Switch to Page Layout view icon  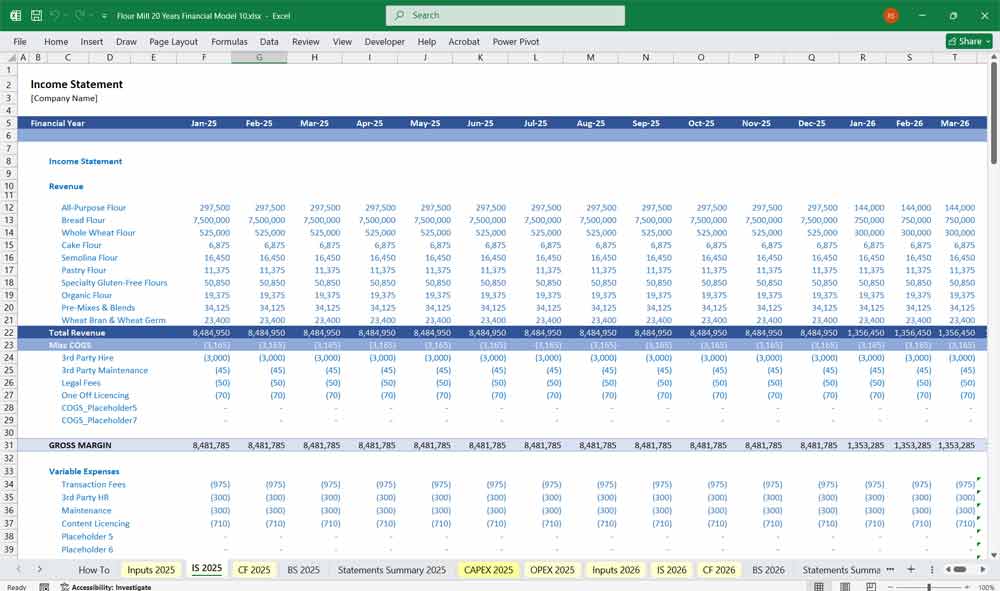846,585
